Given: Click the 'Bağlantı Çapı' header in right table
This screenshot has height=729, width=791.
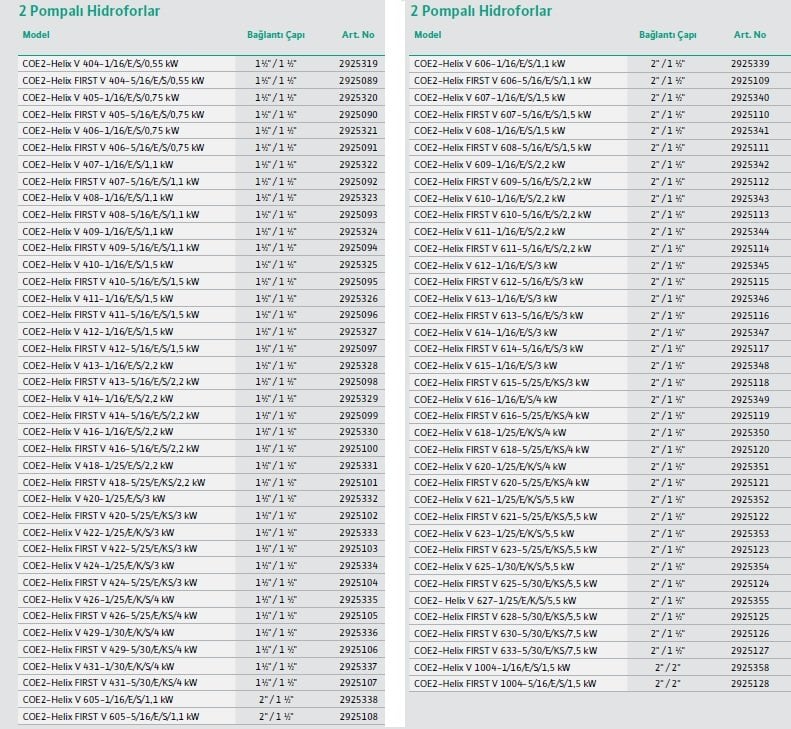Looking at the screenshot, I should 668,35.
